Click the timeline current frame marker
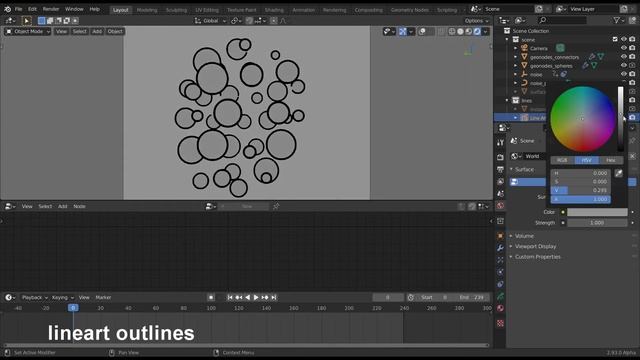Image resolution: width=640 pixels, height=360 pixels. pyautogui.click(x=73, y=308)
